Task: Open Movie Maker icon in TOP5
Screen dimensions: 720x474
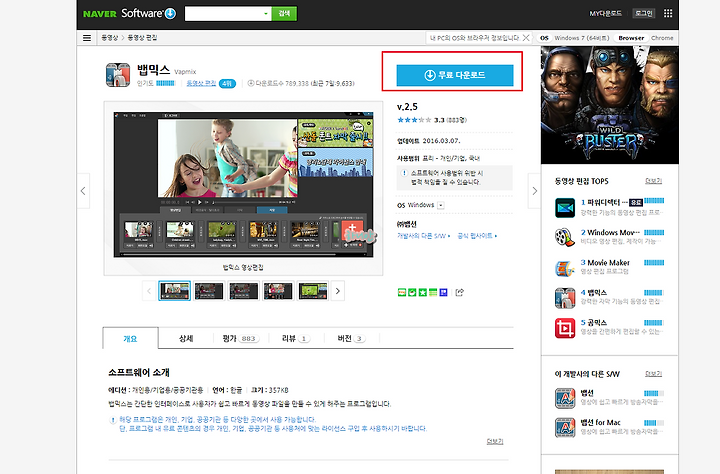Action: tap(565, 268)
